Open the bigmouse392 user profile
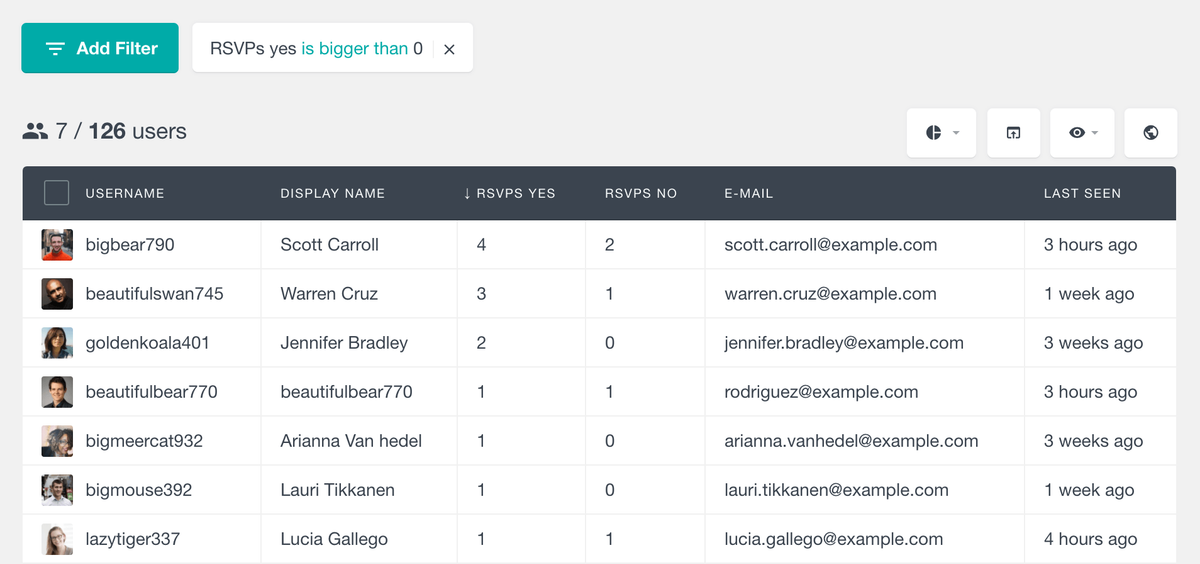Image resolution: width=1200 pixels, height=564 pixels. pyautogui.click(x=138, y=490)
